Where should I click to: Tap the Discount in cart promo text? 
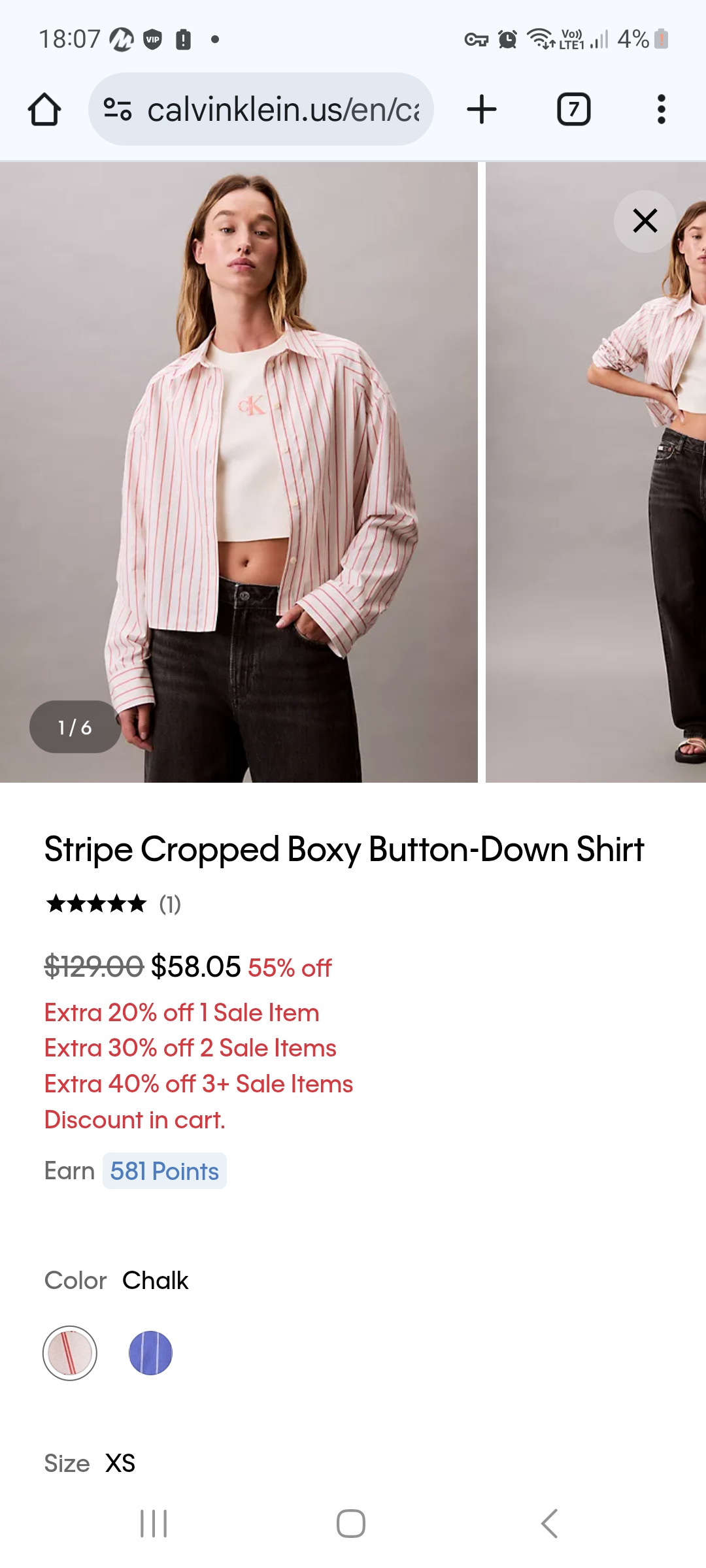coord(135,1120)
